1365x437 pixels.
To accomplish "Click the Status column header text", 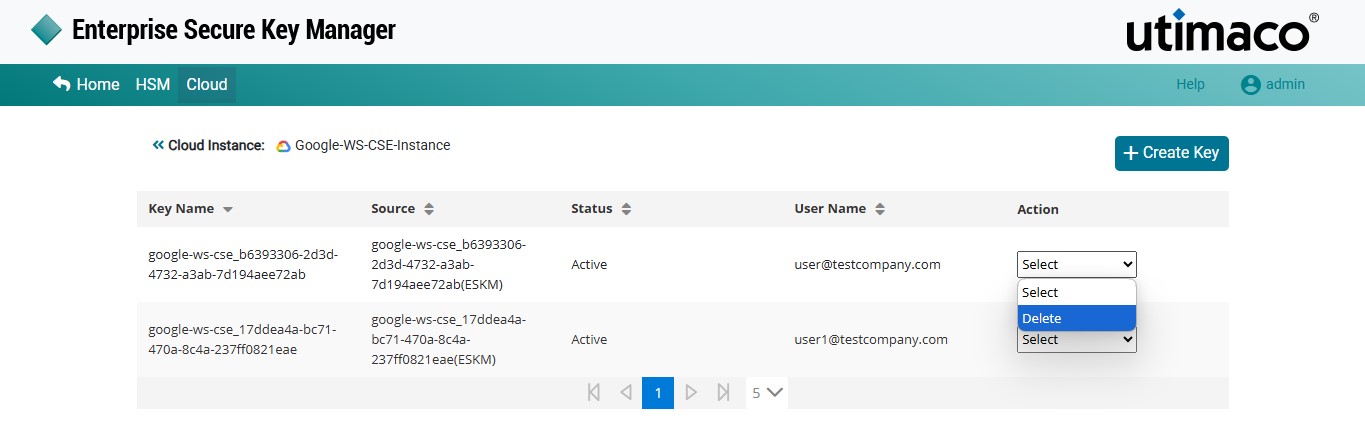I will (592, 209).
